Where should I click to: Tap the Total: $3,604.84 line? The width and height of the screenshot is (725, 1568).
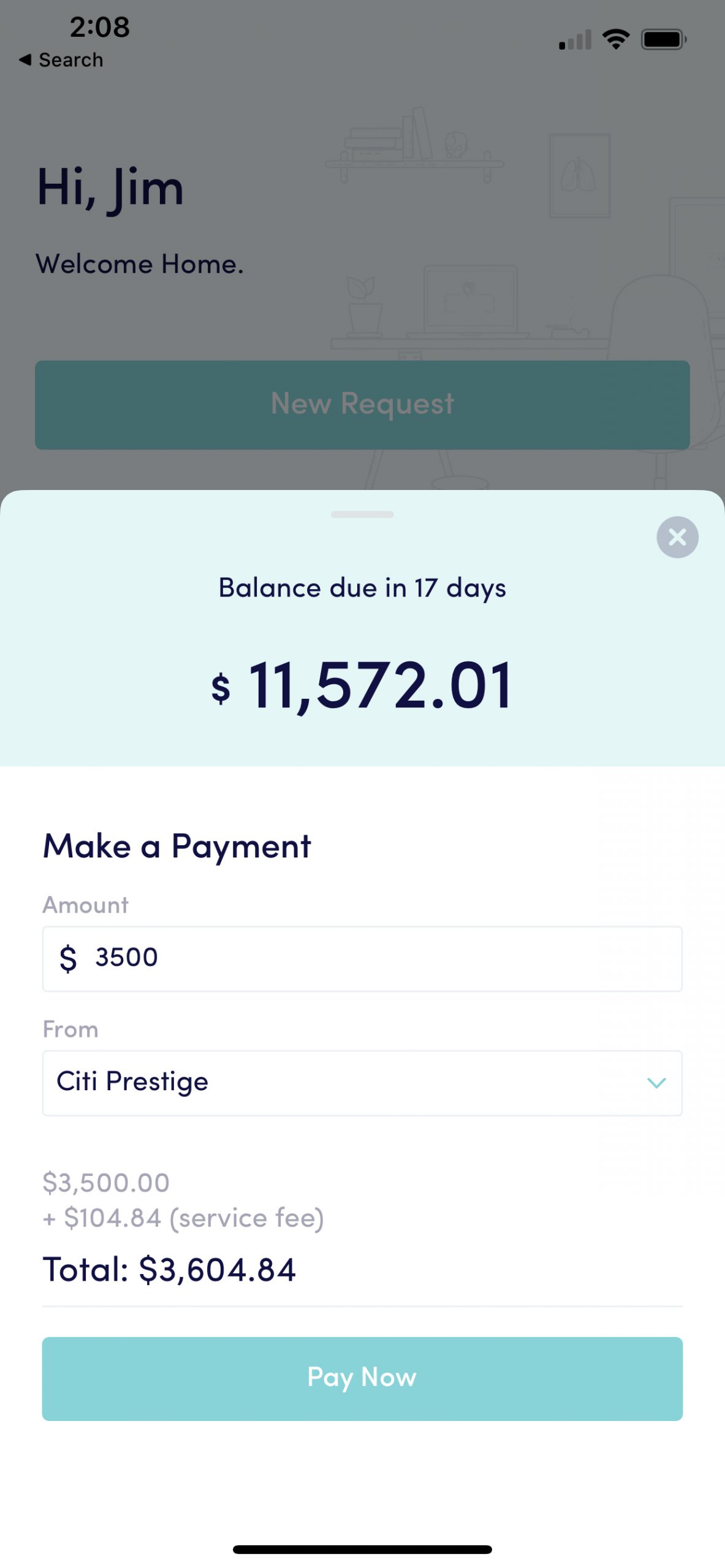169,1269
